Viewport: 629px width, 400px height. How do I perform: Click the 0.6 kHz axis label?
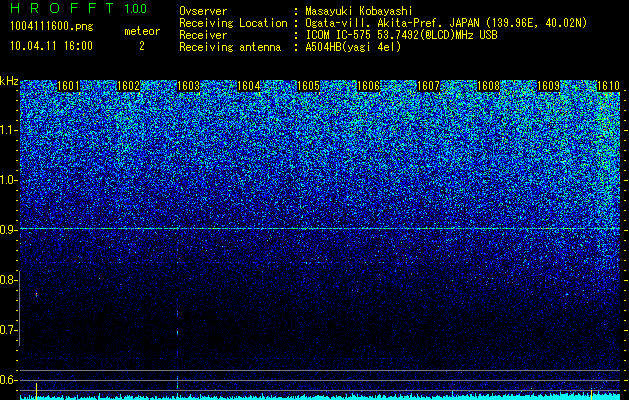click(7, 380)
